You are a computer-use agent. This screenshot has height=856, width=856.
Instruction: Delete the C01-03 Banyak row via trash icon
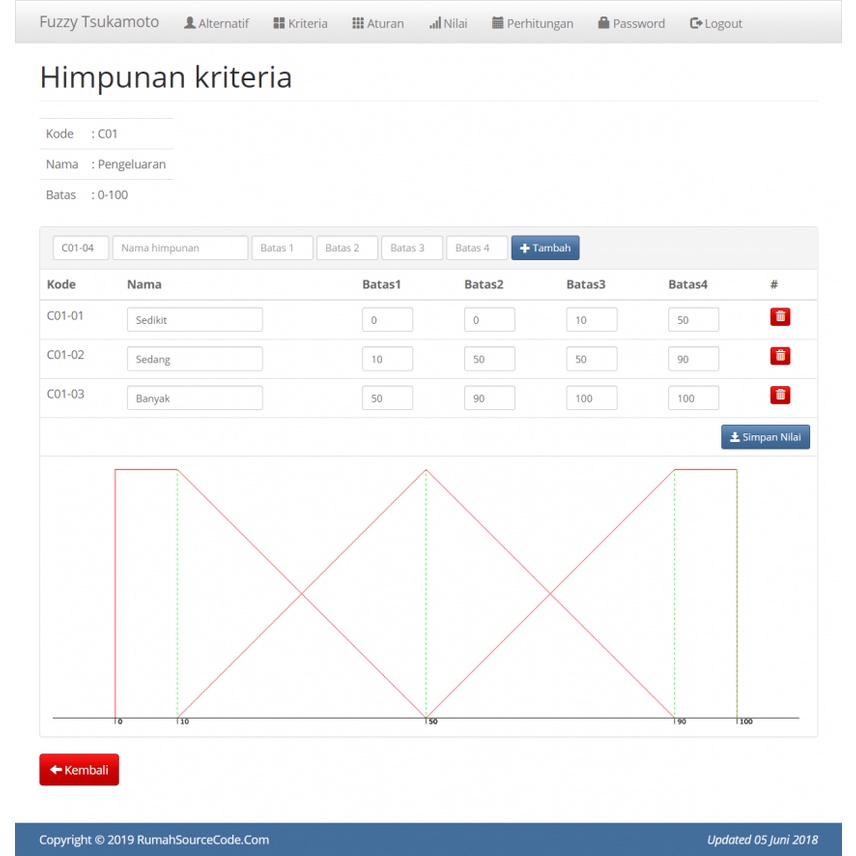point(779,394)
